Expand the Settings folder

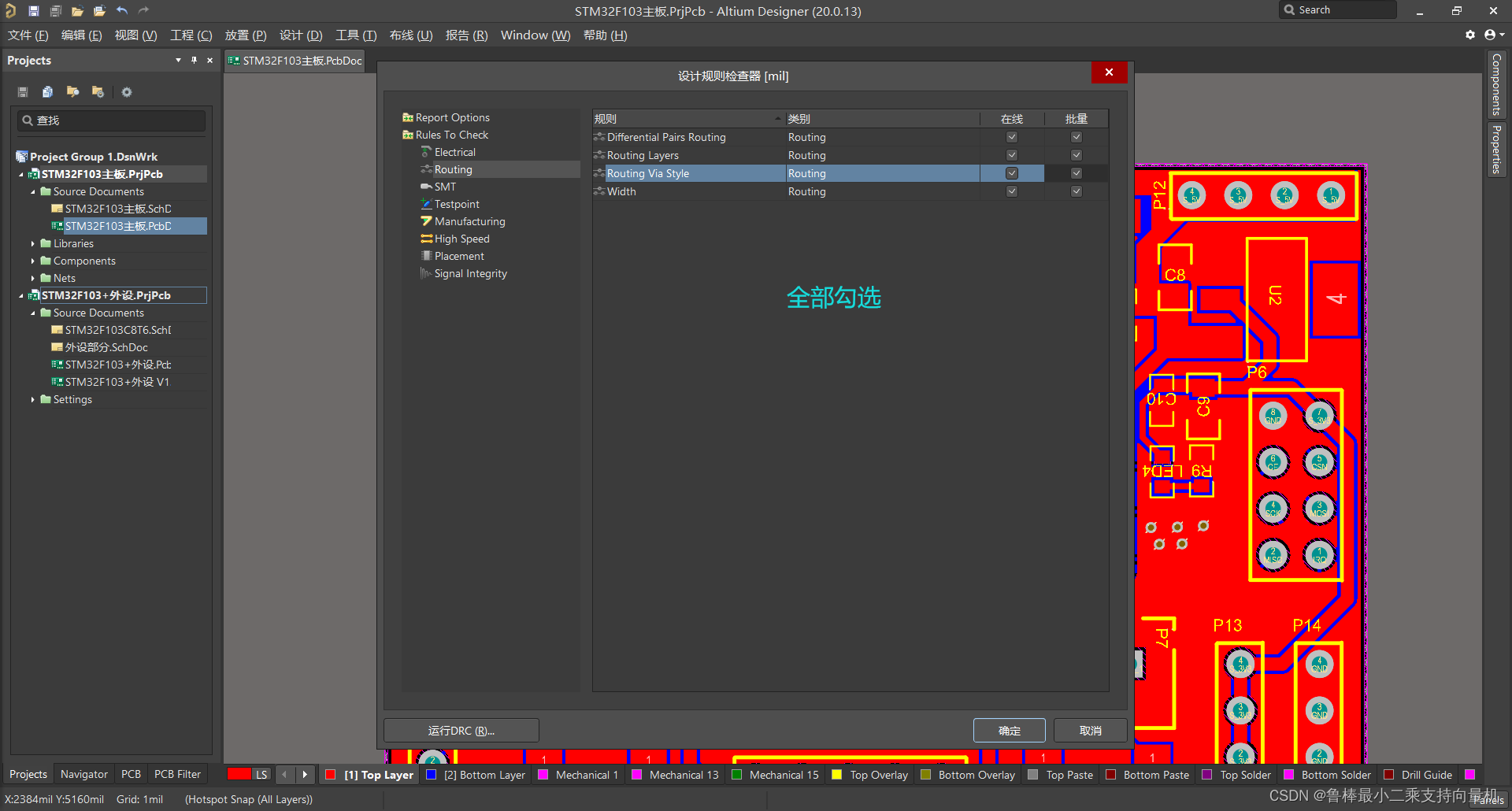[x=33, y=400]
